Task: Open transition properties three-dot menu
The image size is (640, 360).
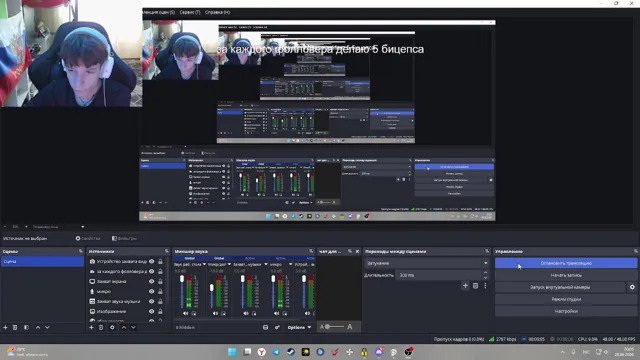Action: (x=485, y=286)
